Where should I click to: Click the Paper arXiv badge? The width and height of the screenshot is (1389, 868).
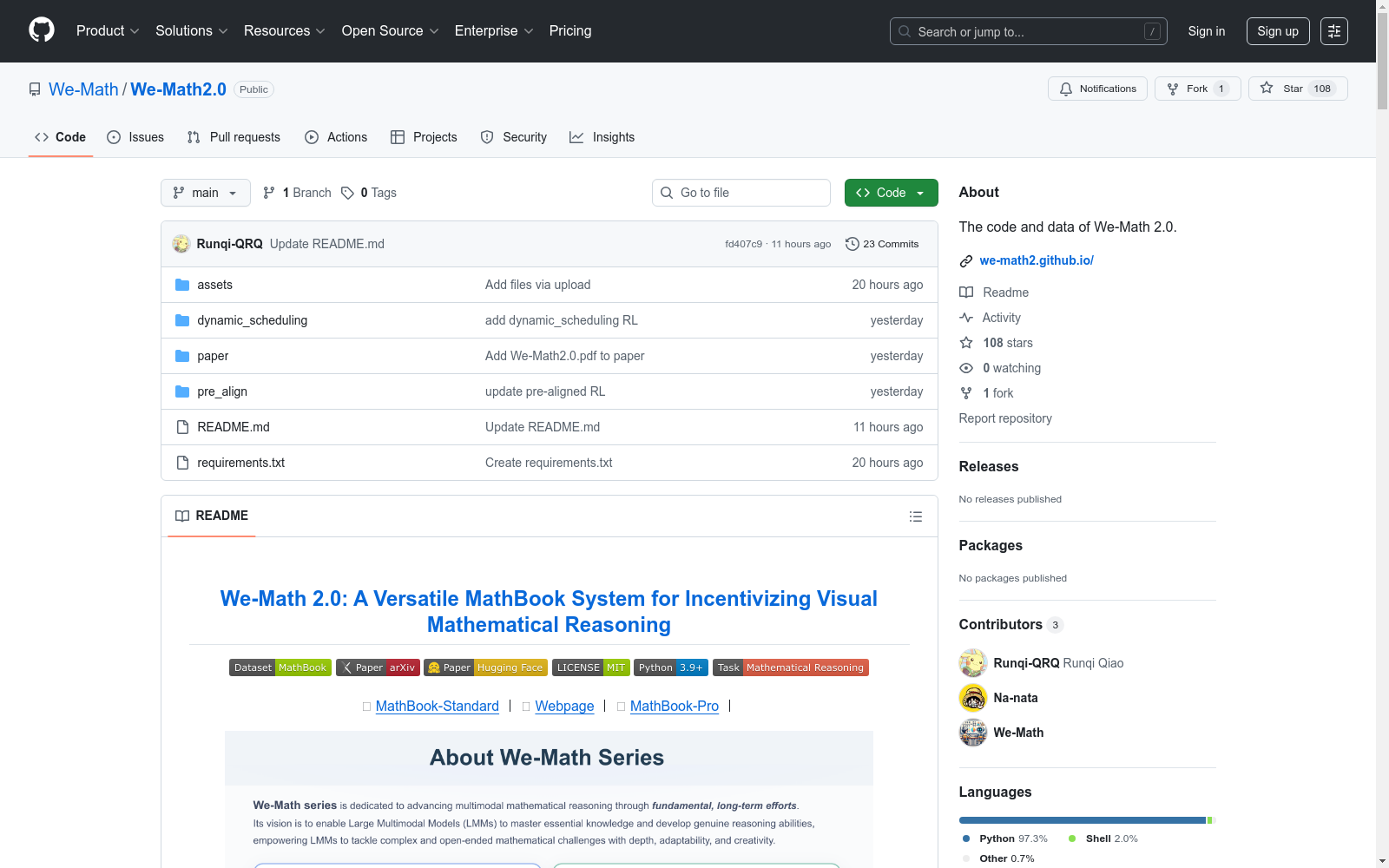378,667
